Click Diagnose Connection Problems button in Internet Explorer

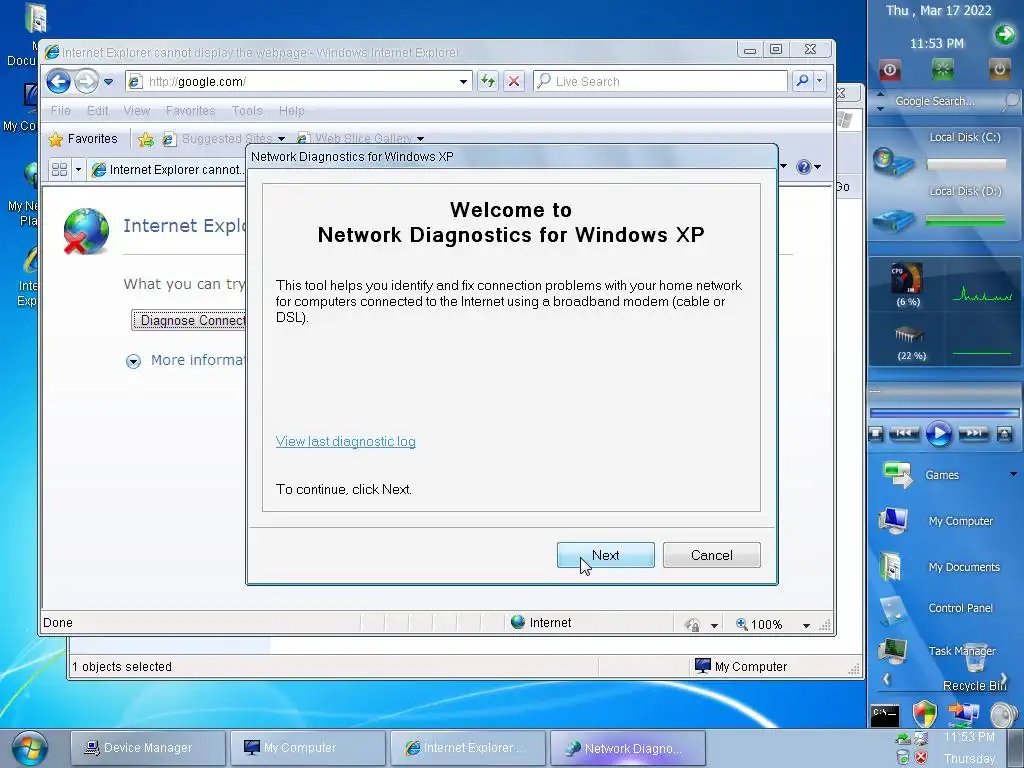(x=189, y=320)
